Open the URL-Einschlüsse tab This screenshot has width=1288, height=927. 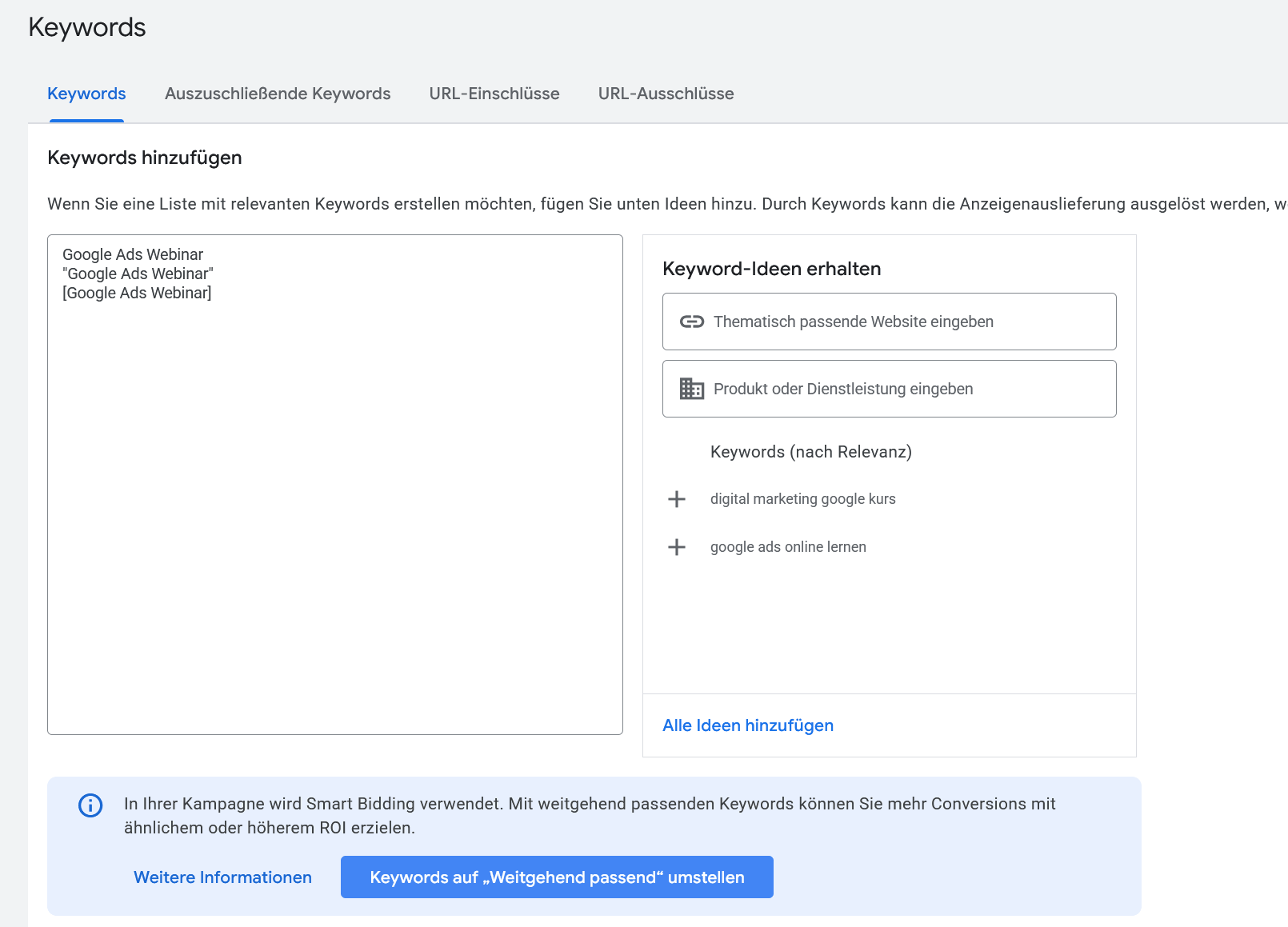[x=494, y=94]
